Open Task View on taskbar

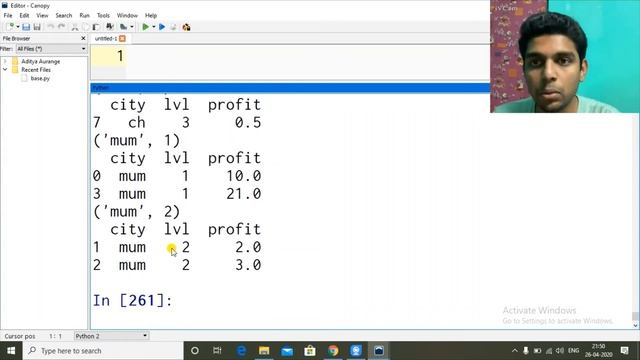pos(217,351)
